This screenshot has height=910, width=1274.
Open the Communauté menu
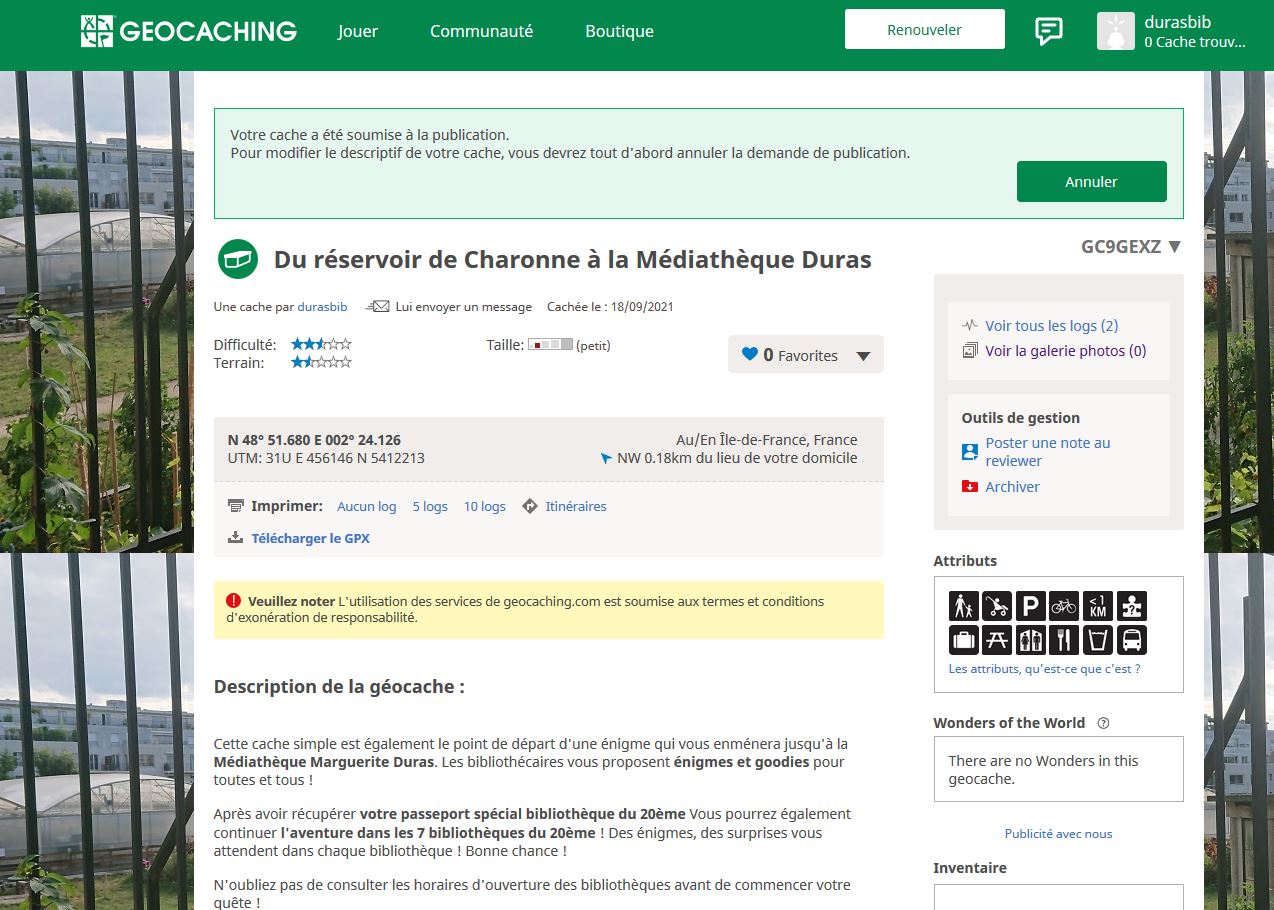coord(481,31)
